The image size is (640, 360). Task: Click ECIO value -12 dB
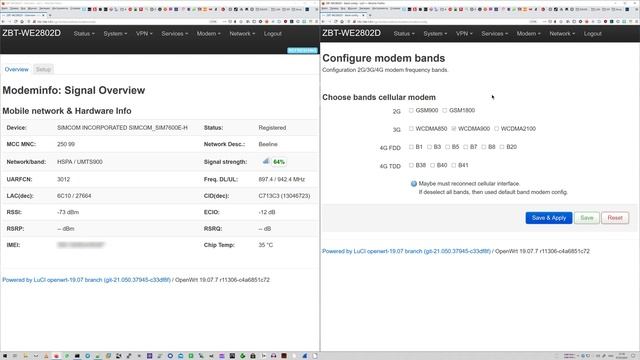click(x=267, y=212)
